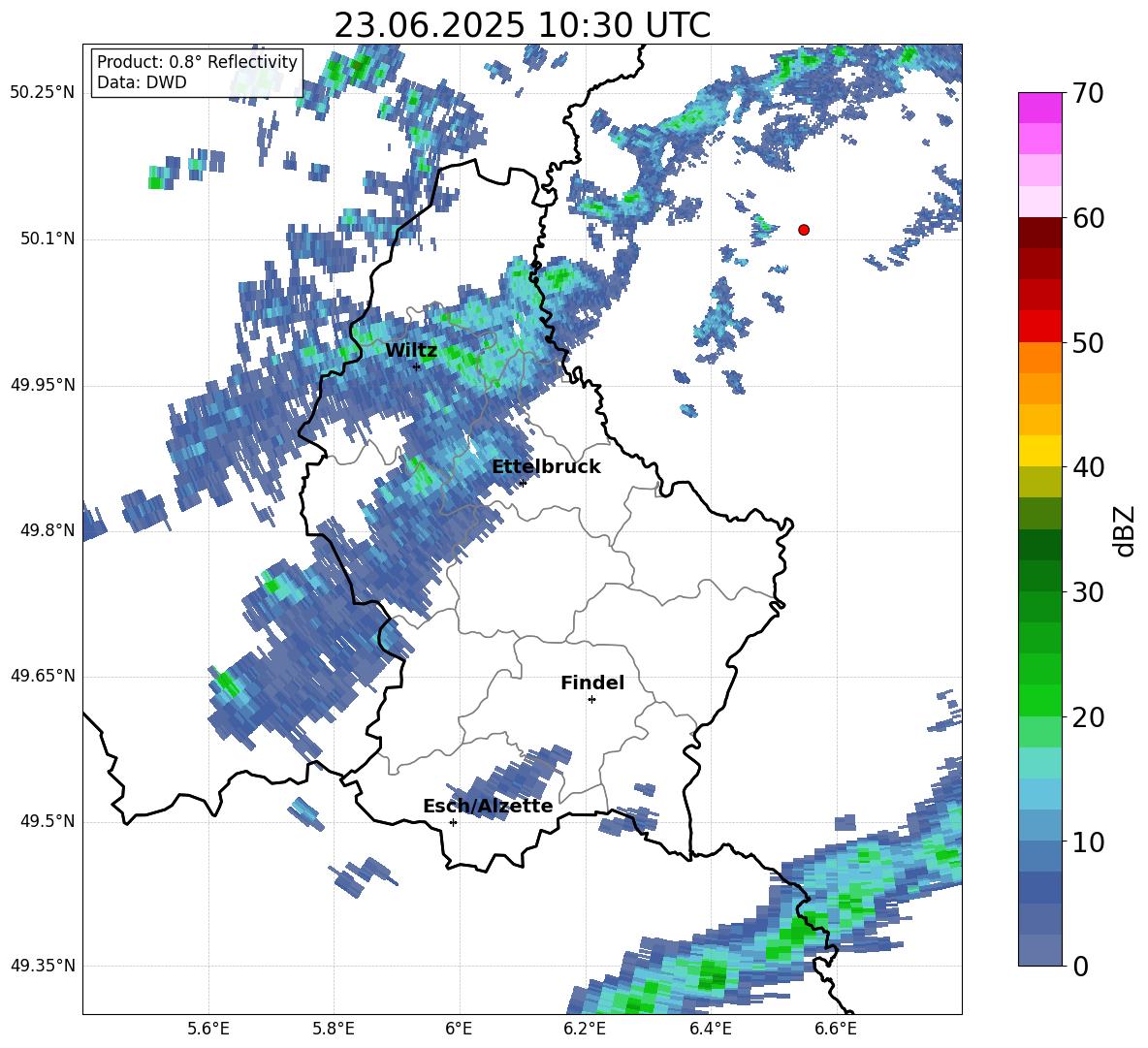Click the 6.4°E longitude label

click(710, 1030)
